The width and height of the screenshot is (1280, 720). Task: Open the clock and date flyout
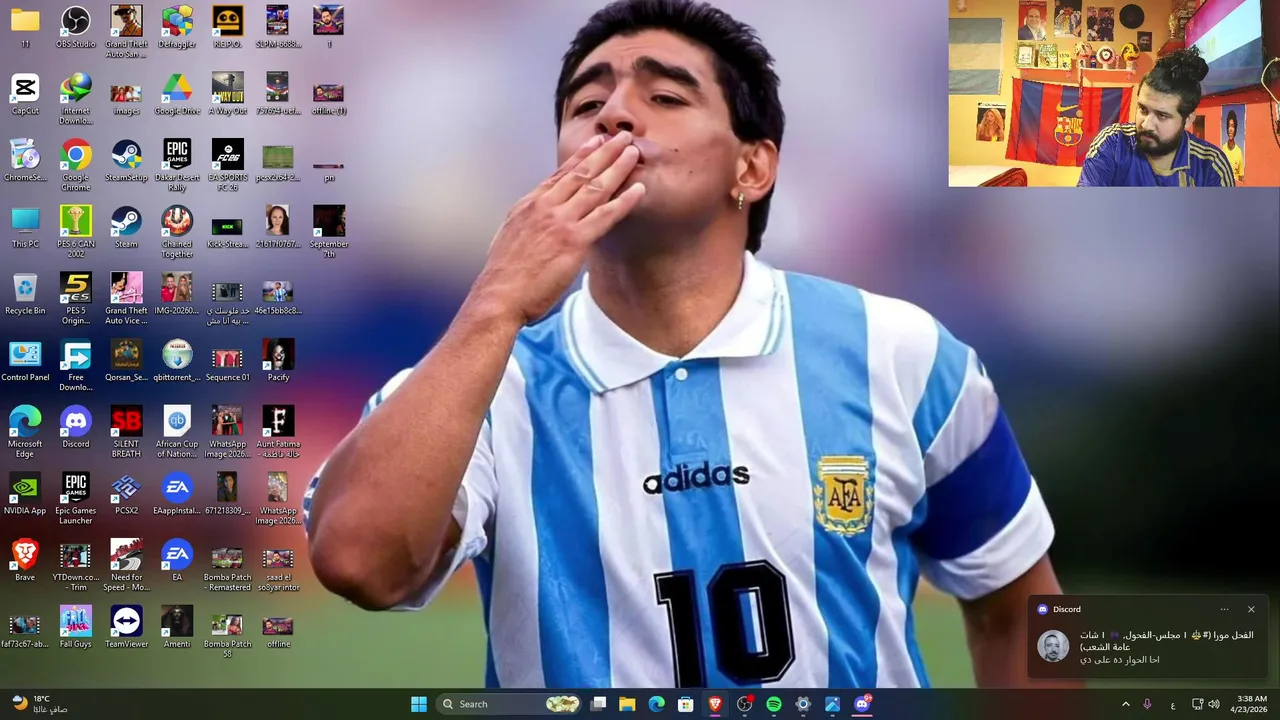tap(1251, 704)
